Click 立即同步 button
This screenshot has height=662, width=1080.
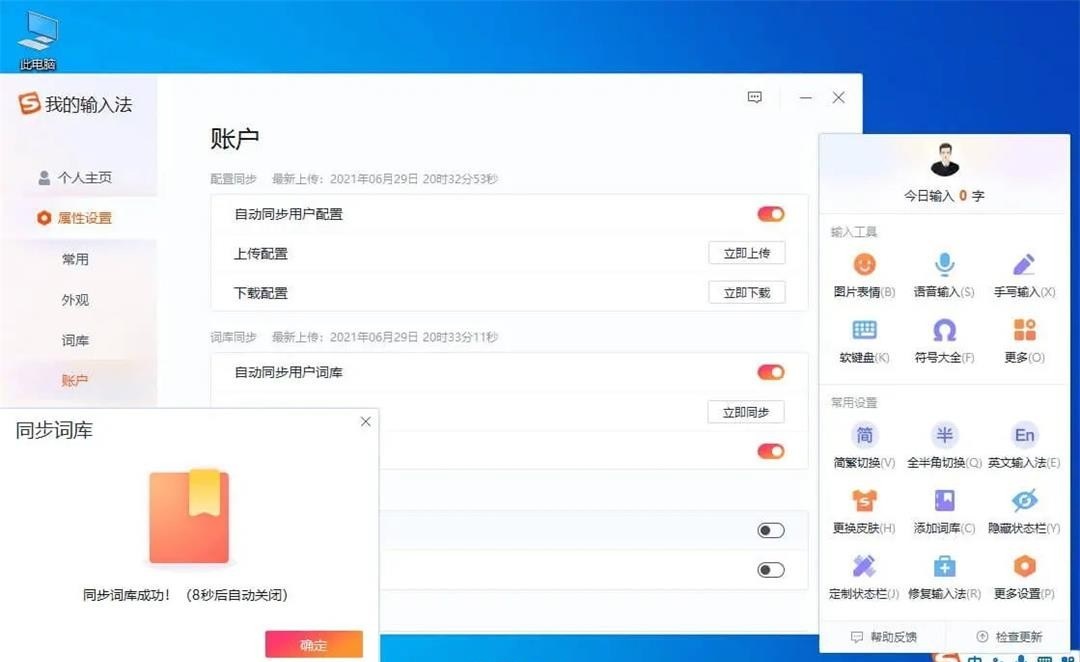click(x=746, y=412)
